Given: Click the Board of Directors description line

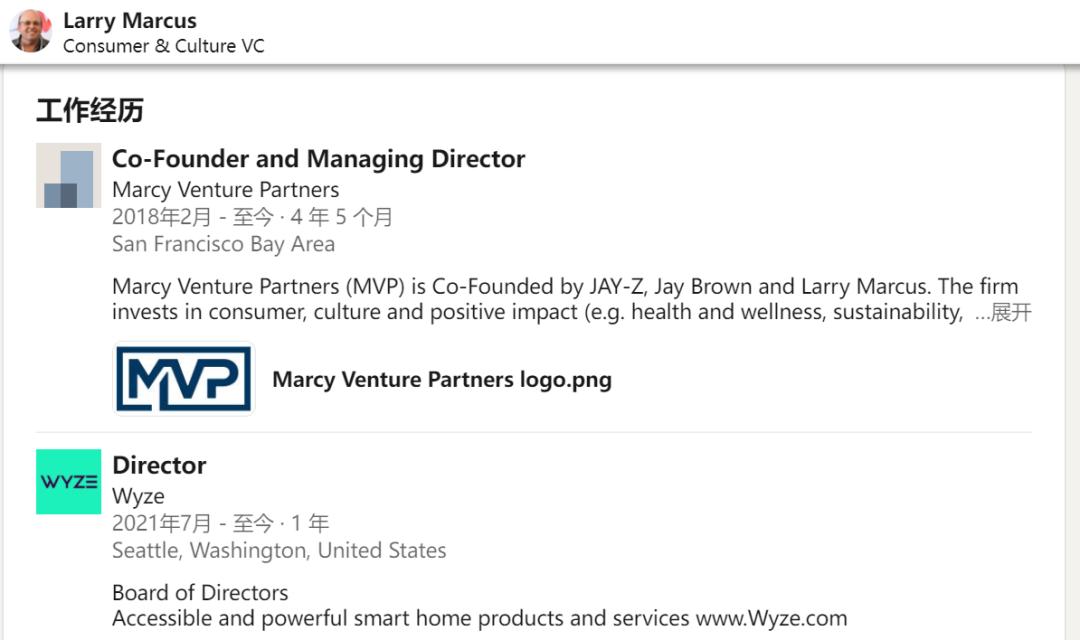Looking at the screenshot, I should (200, 592).
